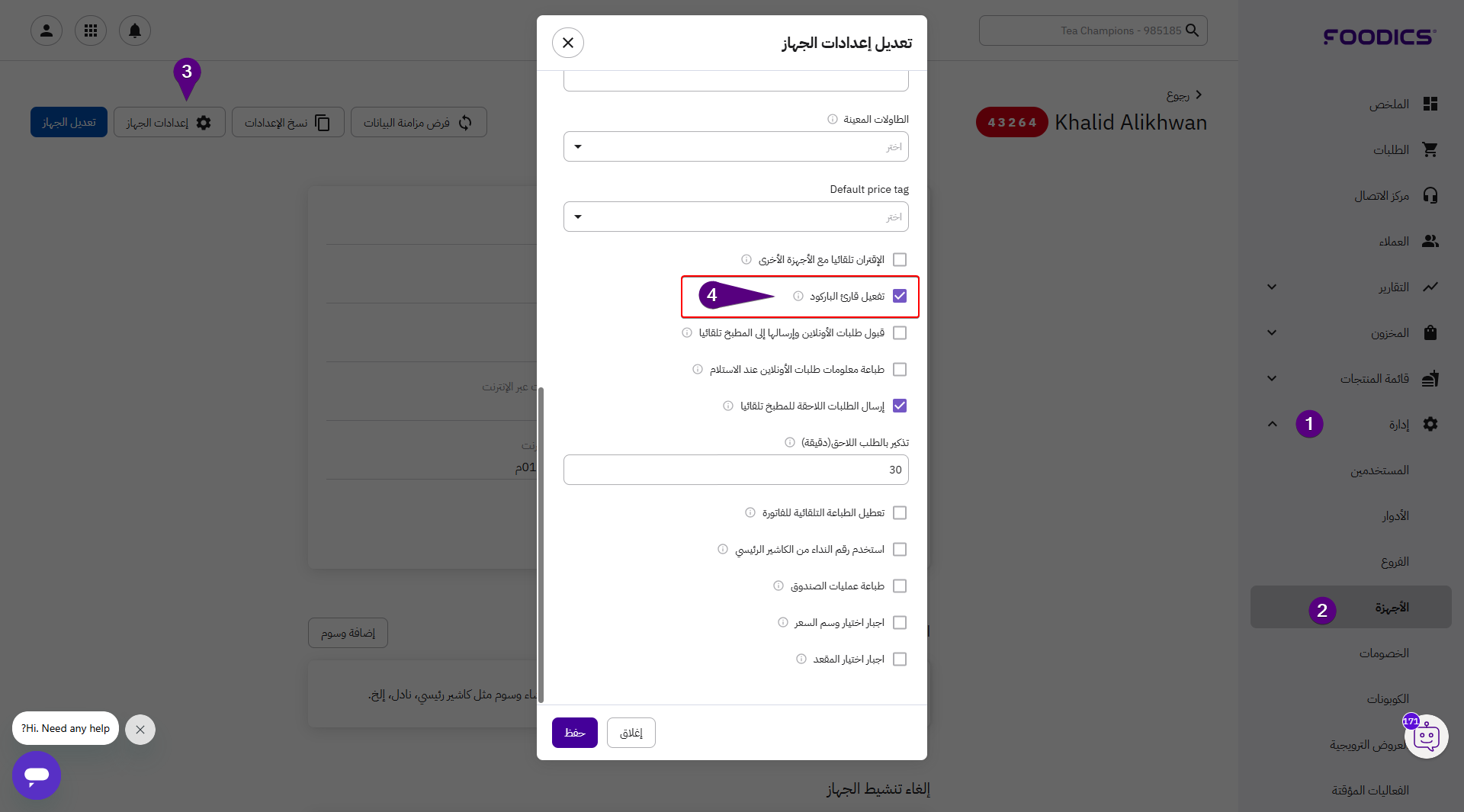Click the purple chat bubble icon
1464x812 pixels.
point(37,775)
